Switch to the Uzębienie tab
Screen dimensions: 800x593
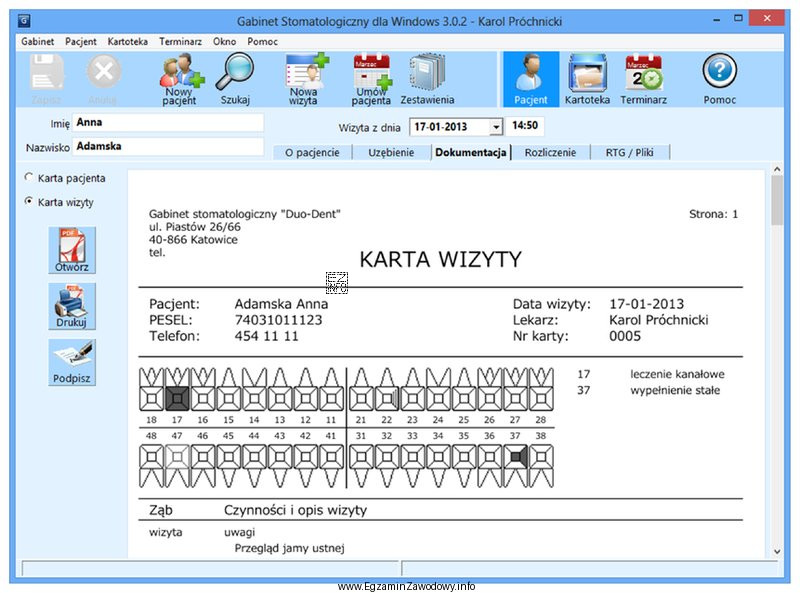point(391,153)
